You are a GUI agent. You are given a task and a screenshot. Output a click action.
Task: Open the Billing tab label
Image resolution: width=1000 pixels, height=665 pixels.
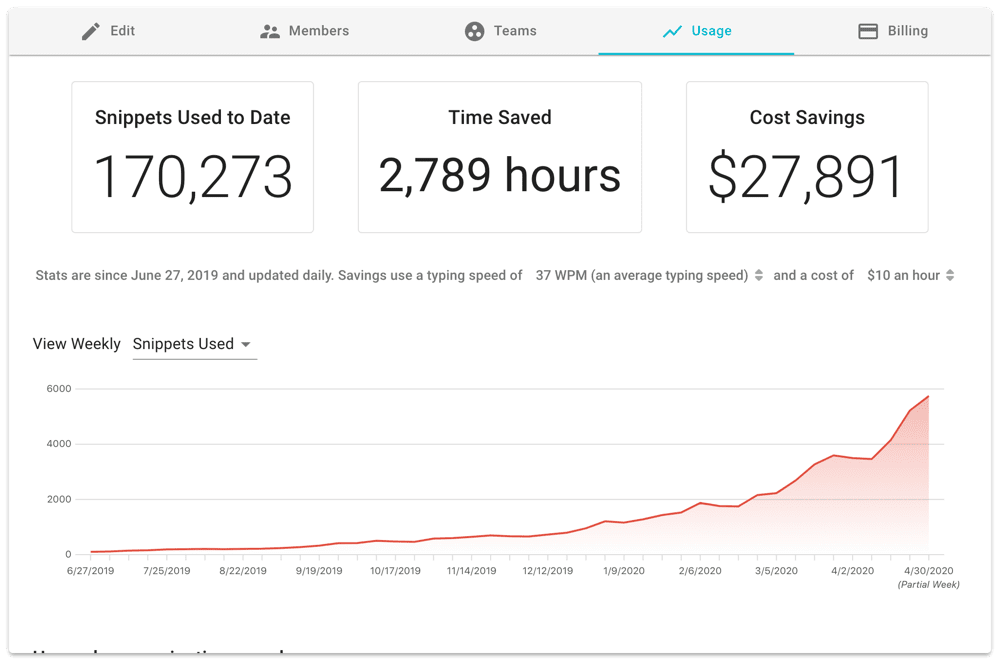tap(908, 31)
